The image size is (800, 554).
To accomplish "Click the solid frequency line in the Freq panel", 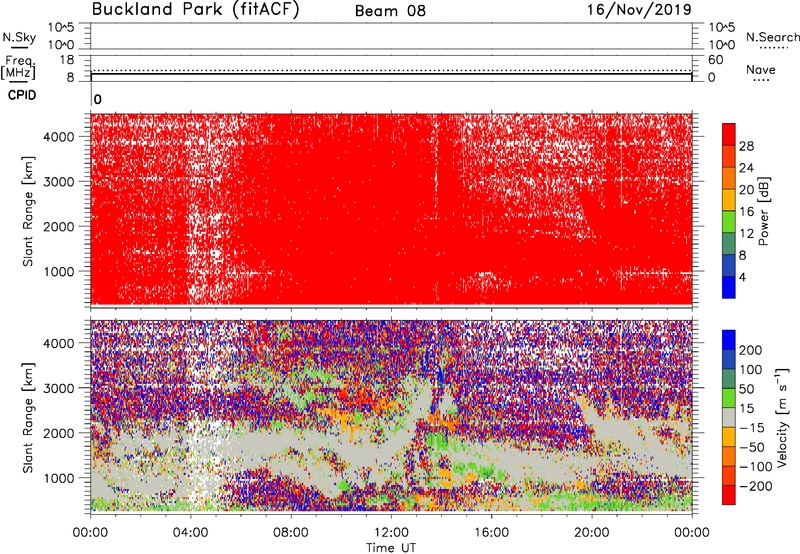I will point(391,74).
